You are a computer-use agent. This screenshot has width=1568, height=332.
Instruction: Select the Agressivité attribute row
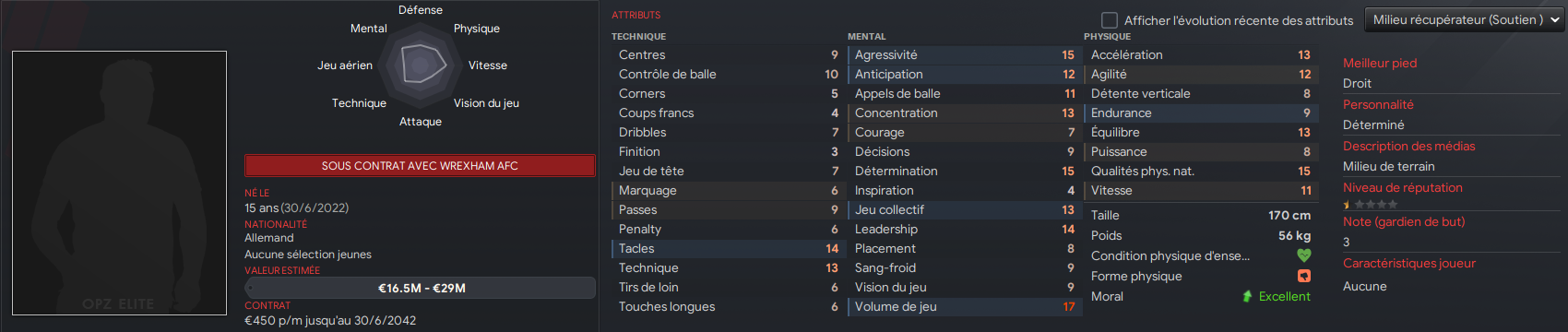(x=964, y=54)
